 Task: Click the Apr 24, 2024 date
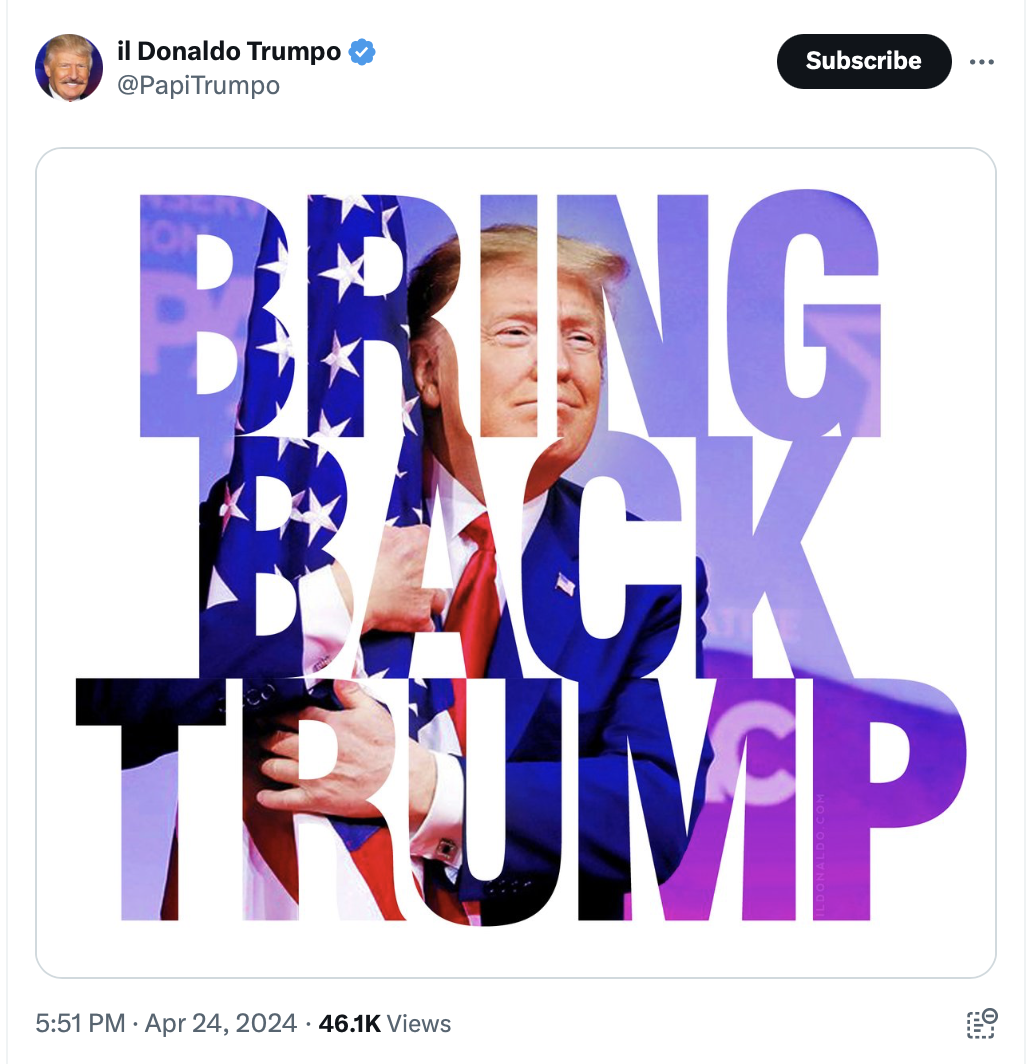click(221, 1023)
